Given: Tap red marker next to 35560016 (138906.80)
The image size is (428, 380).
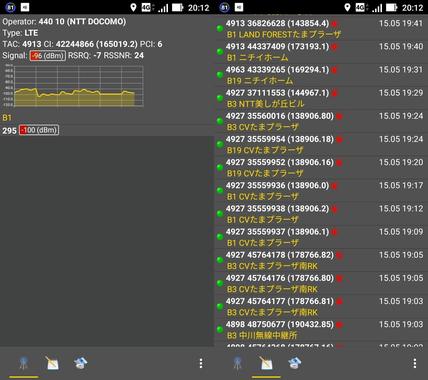Looking at the screenshot, I should 339,117.
